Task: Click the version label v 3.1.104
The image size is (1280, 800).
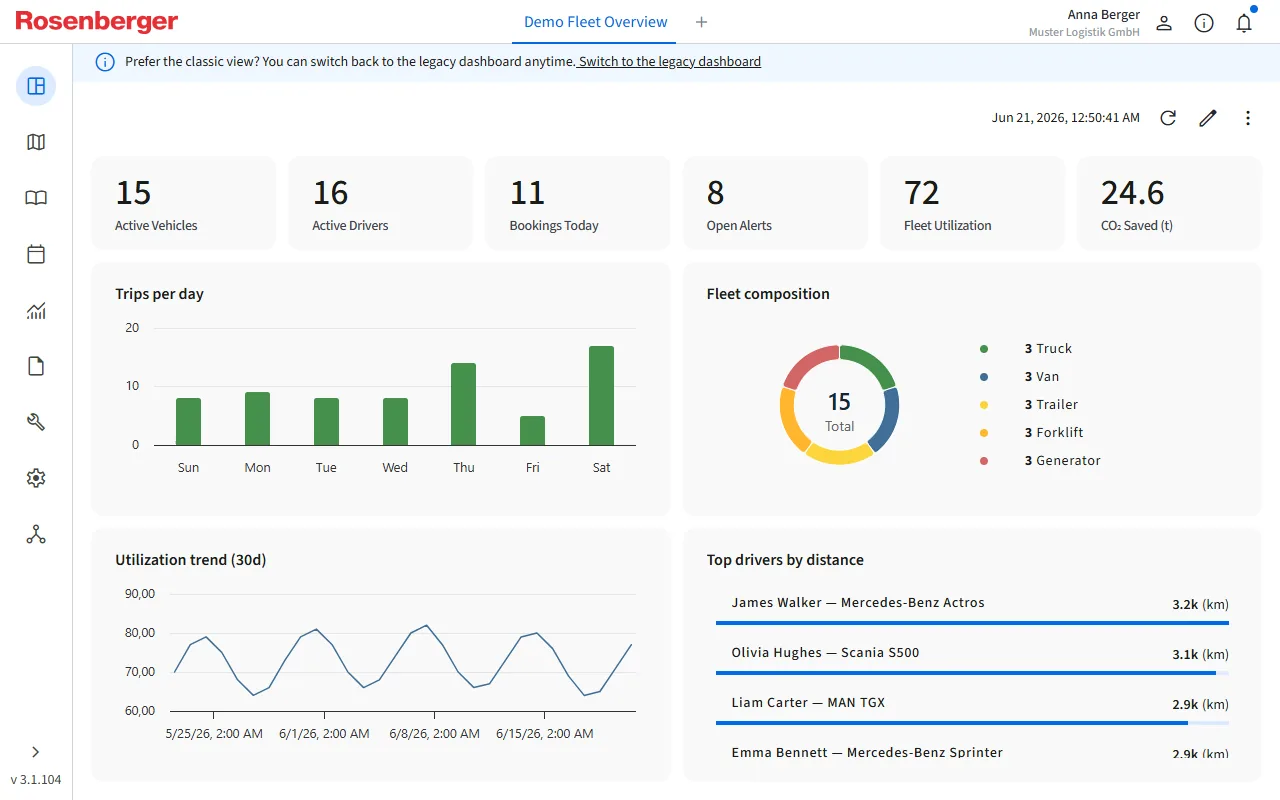Action: (x=36, y=780)
